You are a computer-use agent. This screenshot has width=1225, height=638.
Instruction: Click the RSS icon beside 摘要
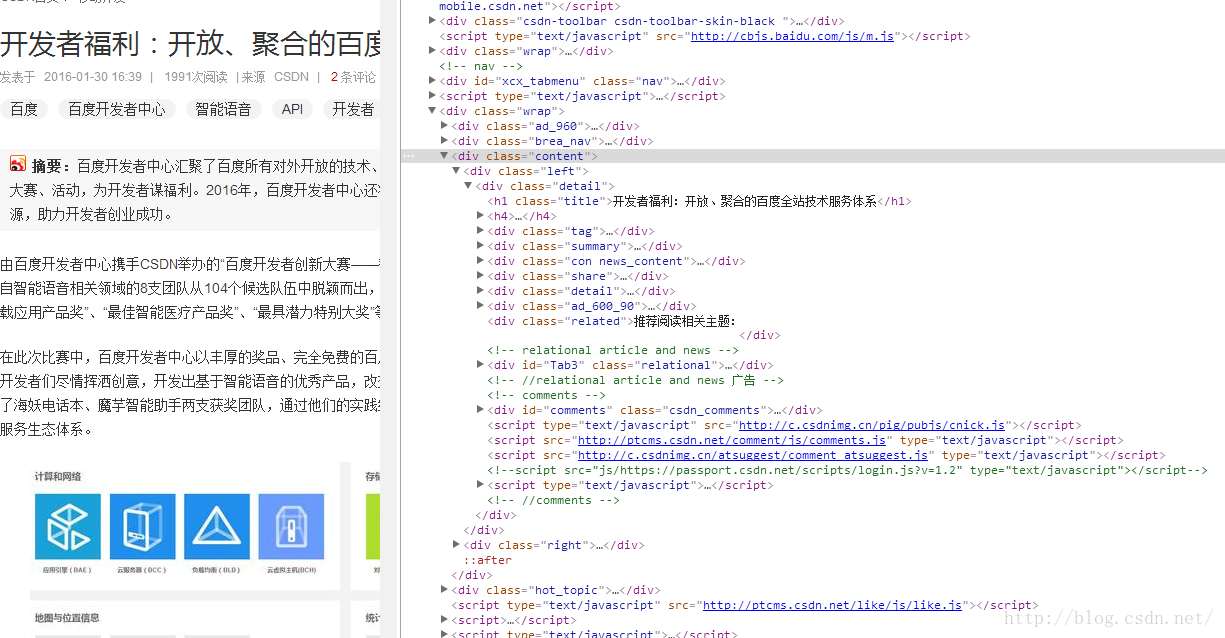pos(18,163)
